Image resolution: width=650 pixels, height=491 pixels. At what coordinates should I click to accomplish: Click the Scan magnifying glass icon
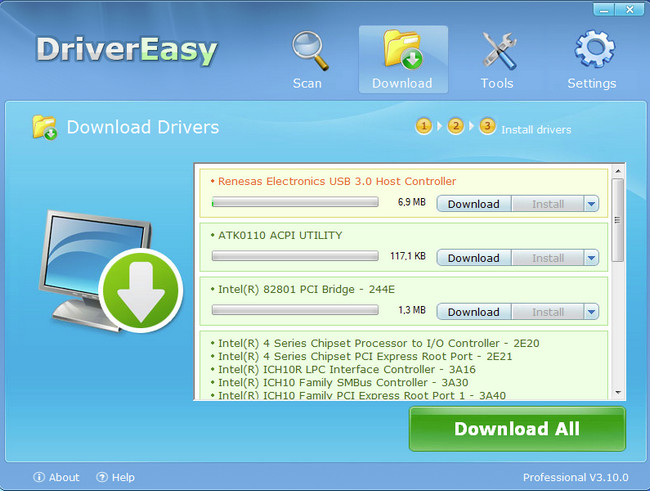[310, 51]
